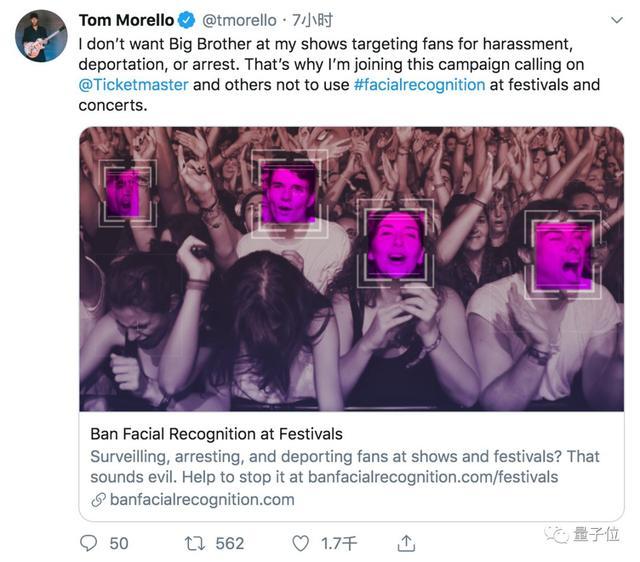Click the Tom Morello display name

(x=126, y=20)
